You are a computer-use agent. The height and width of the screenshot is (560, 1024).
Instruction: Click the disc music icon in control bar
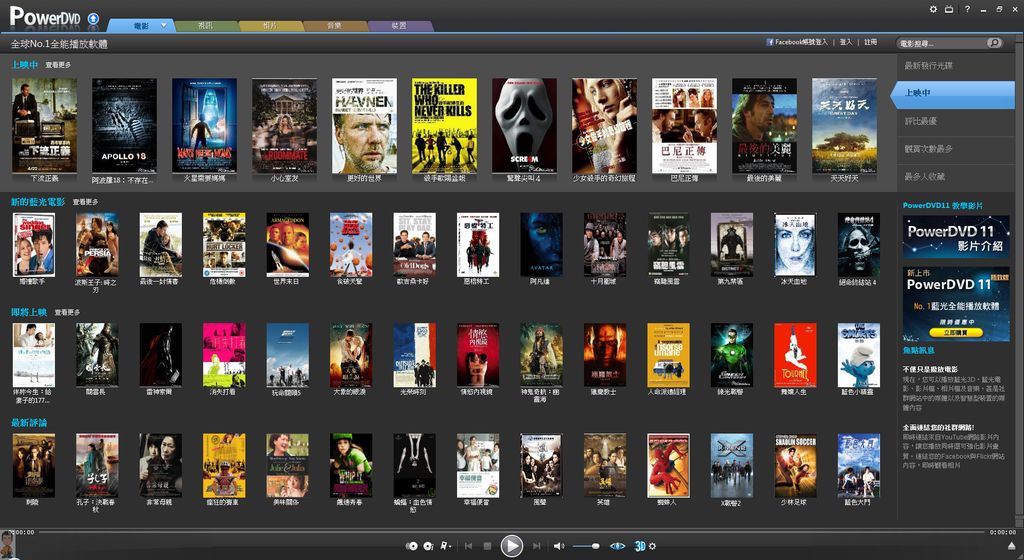click(x=428, y=546)
